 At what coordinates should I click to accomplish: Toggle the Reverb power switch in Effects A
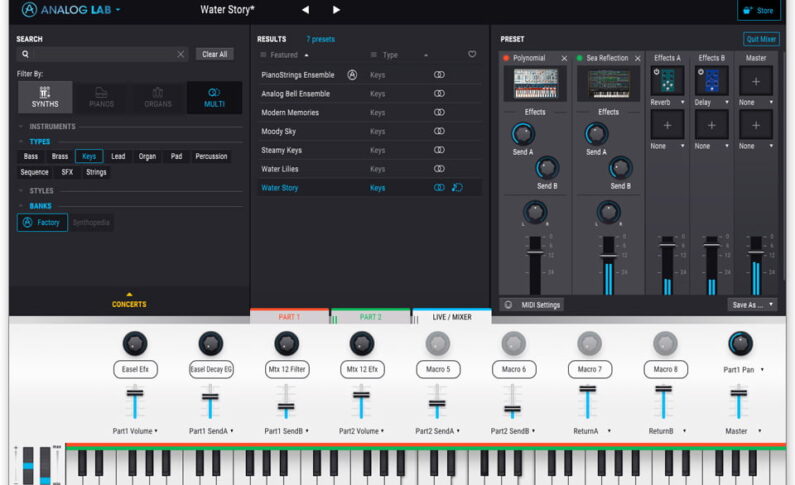(x=657, y=72)
